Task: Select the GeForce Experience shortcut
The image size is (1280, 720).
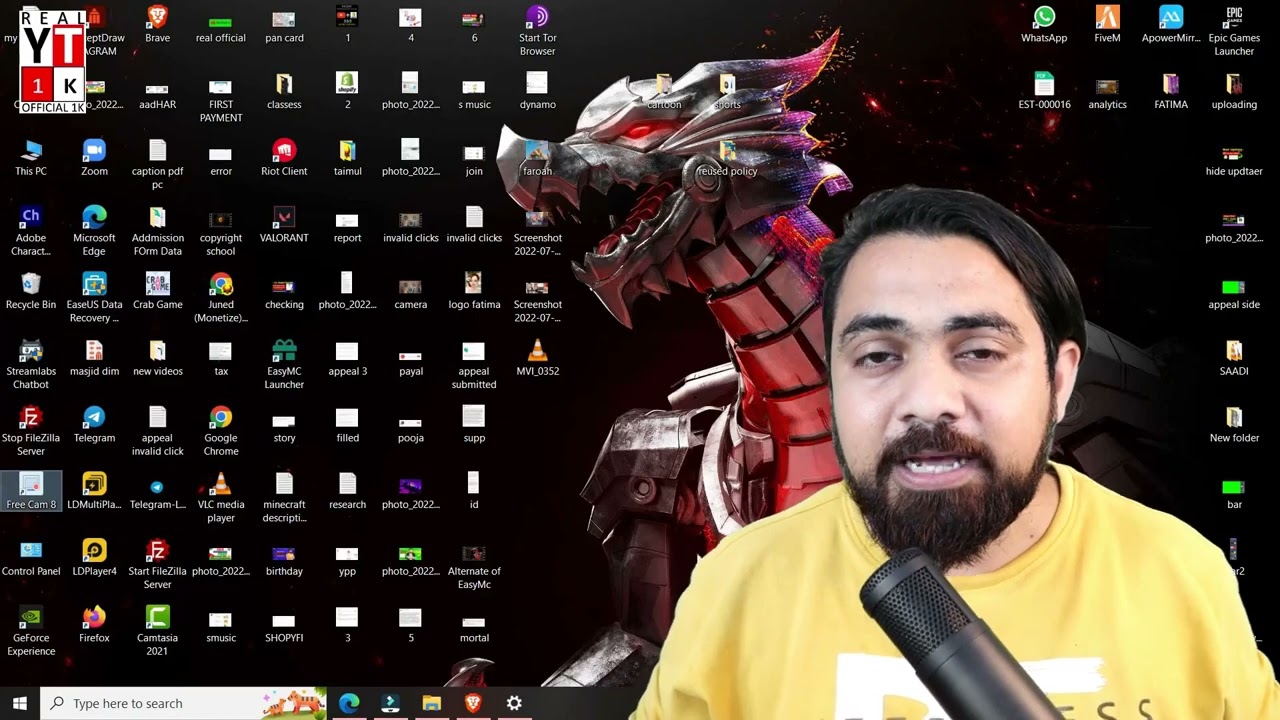Action: pyautogui.click(x=31, y=631)
